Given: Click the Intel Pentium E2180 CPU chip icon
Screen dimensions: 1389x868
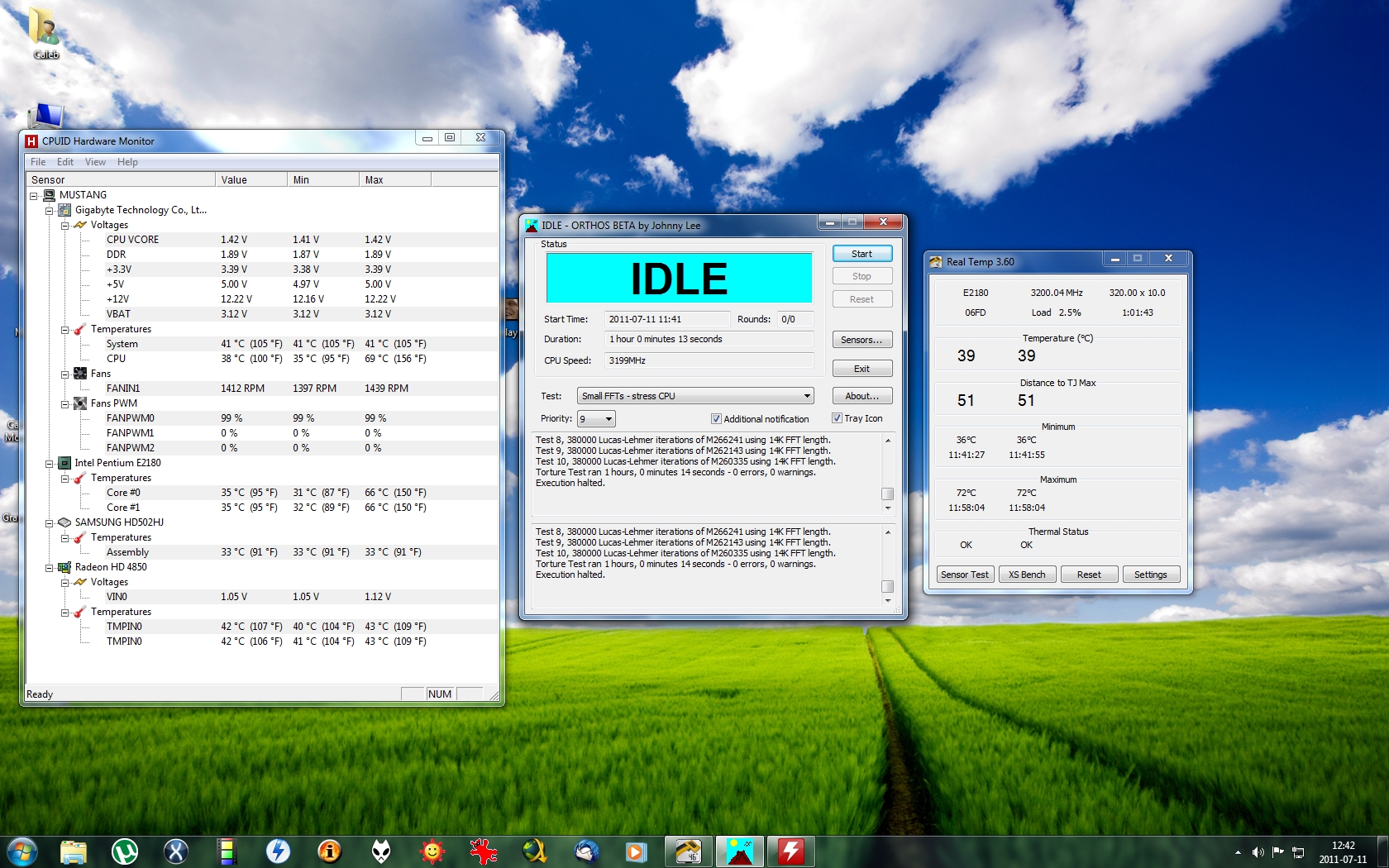Looking at the screenshot, I should click(x=64, y=463).
